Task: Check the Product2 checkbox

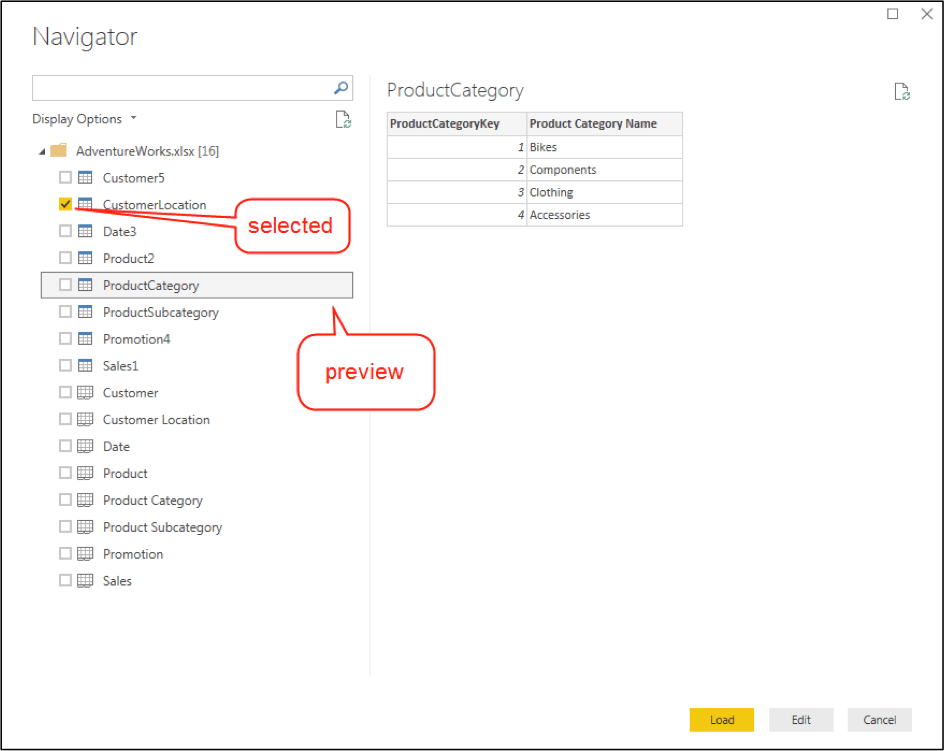Action: 65,258
